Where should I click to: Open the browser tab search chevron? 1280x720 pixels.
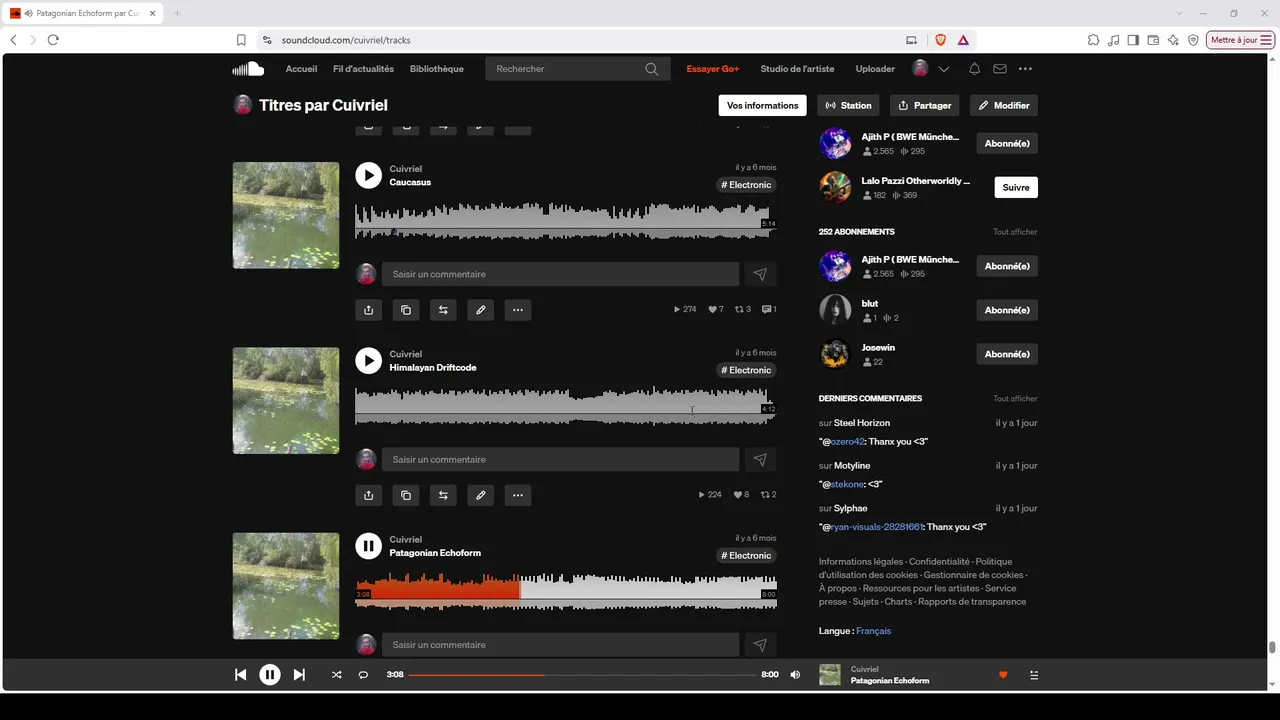pos(1180,13)
